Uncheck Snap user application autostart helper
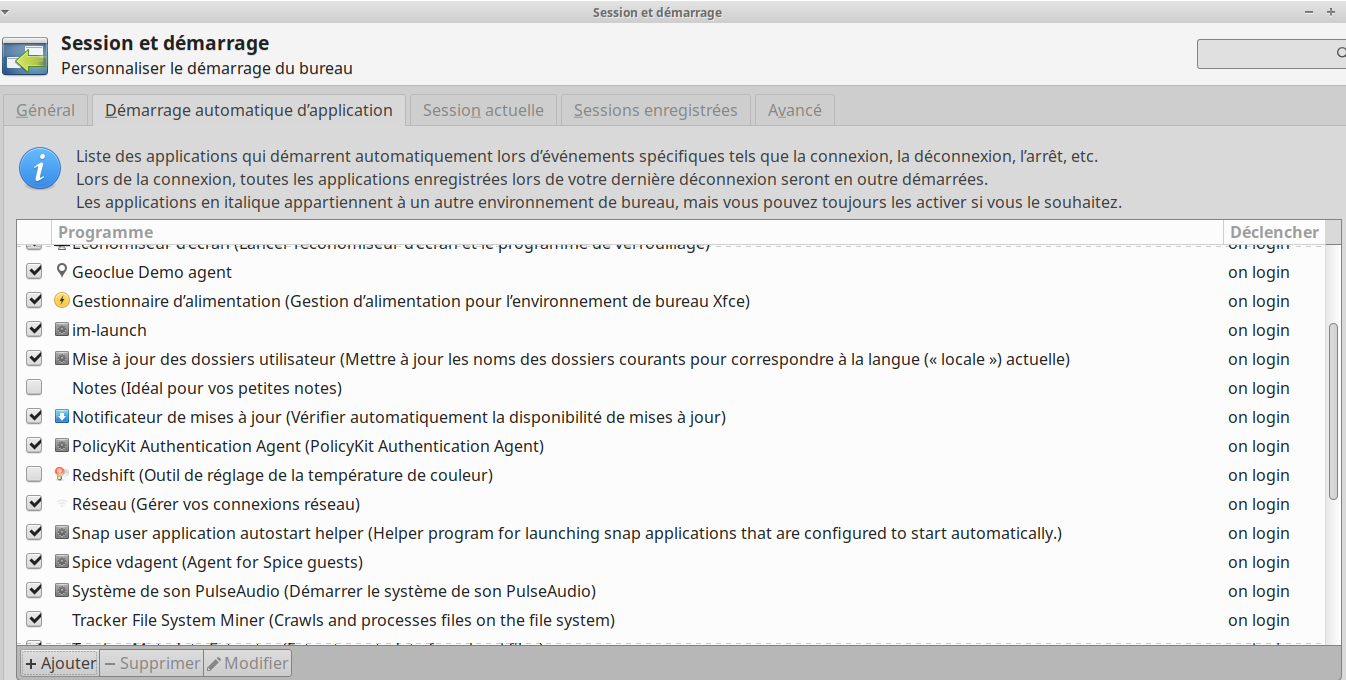1346x680 pixels. coord(34,533)
